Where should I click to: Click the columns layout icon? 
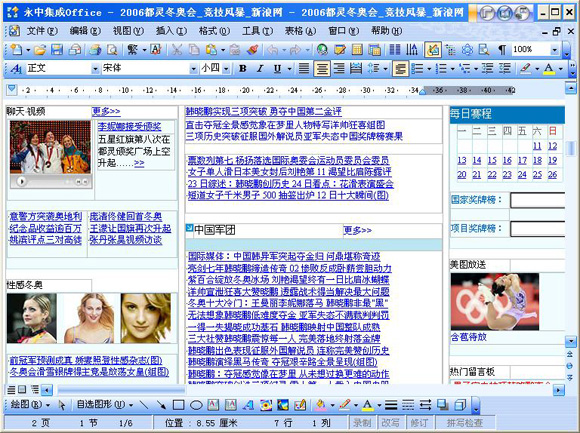click(x=395, y=49)
